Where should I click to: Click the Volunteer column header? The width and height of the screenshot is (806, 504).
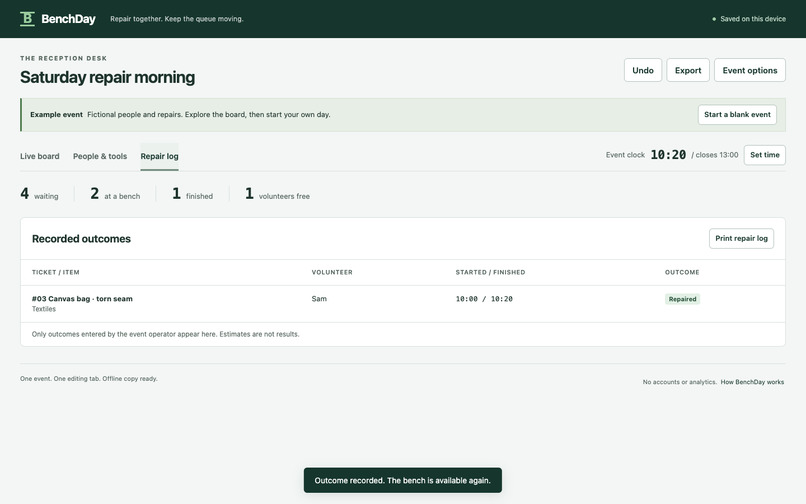(332, 272)
